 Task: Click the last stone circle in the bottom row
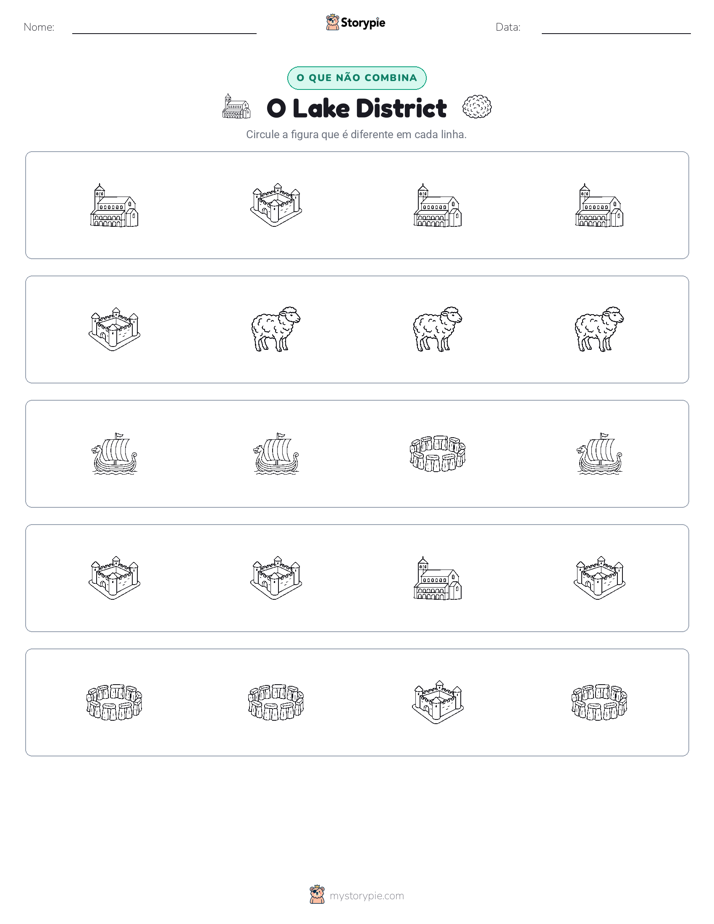point(599,702)
